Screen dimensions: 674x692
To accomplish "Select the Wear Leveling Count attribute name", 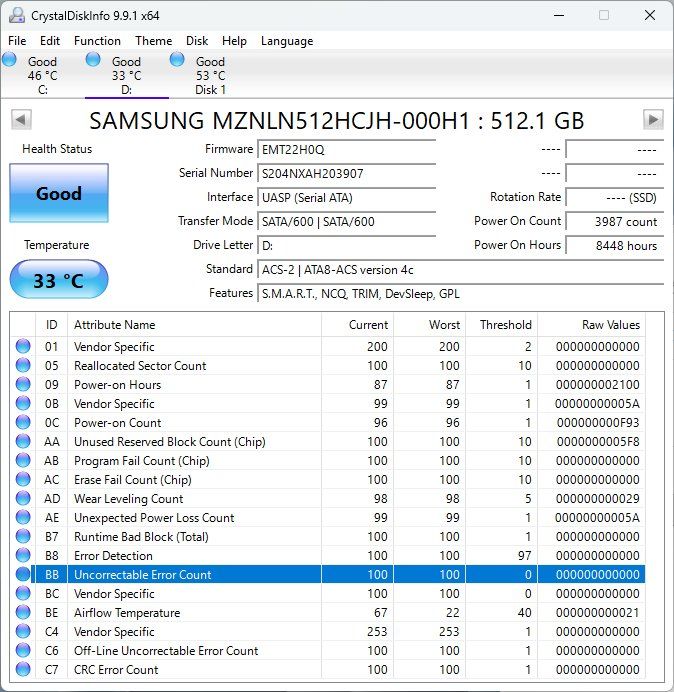I will click(x=128, y=499).
